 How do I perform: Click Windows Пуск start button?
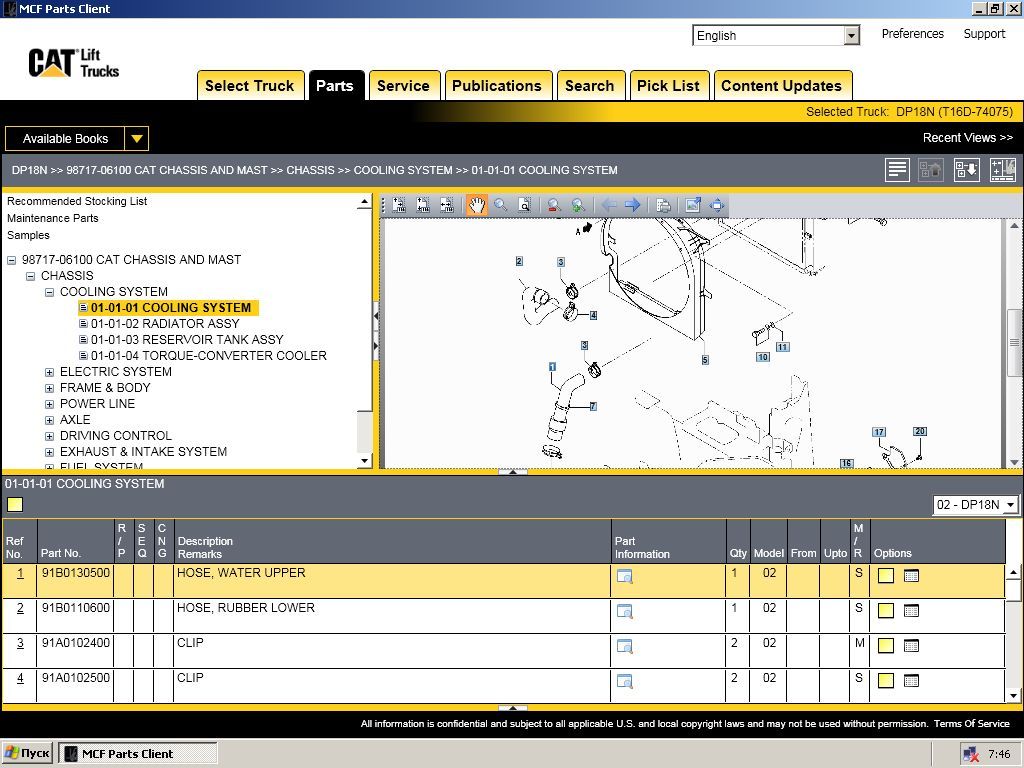coord(27,753)
